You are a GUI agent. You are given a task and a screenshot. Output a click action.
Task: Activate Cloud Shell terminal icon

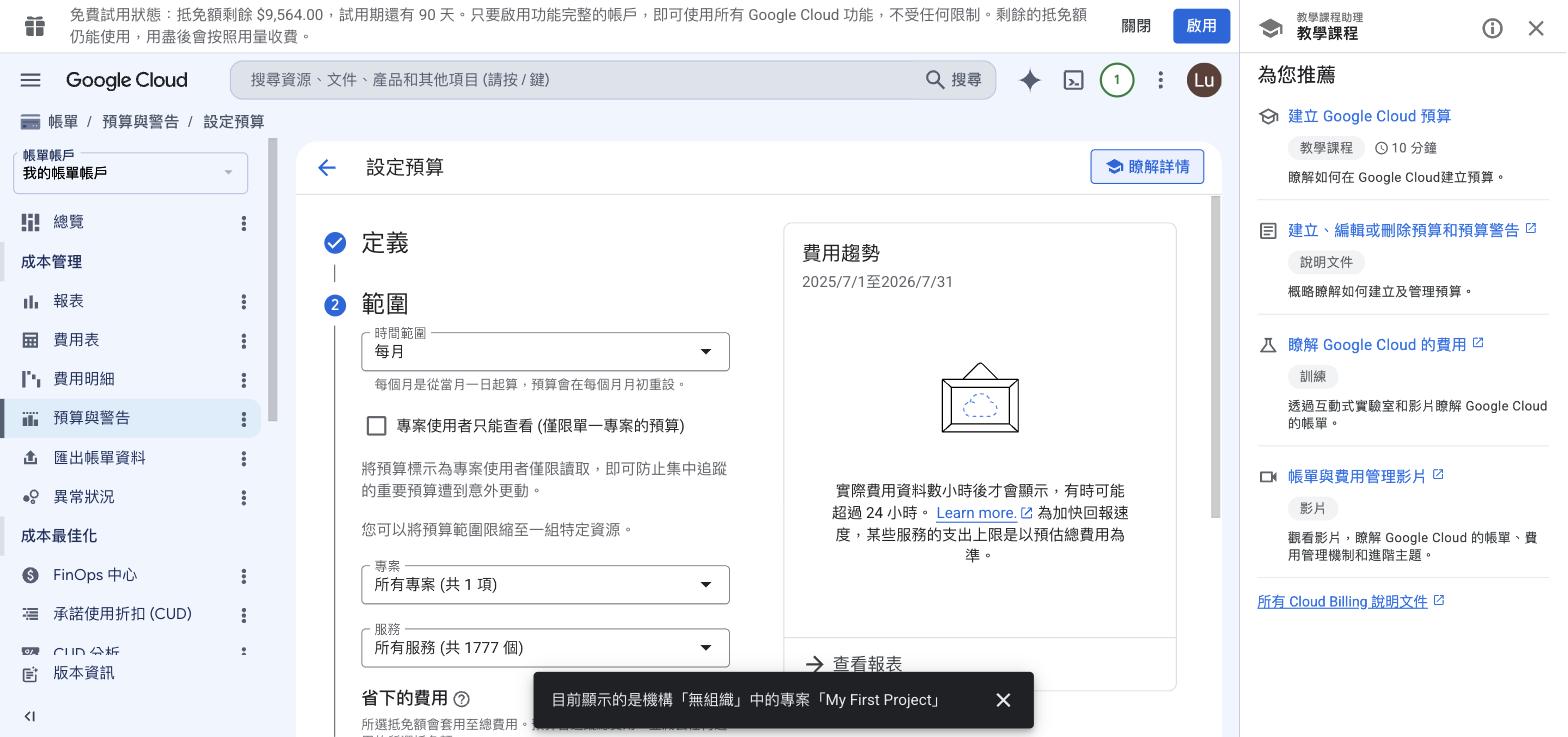point(1073,80)
